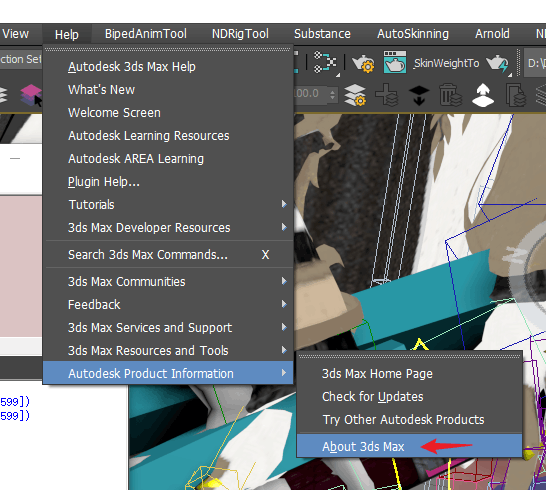Screen dimensions: 546x490
Task: Choose Autodesk Learning Resources
Action: point(168,135)
